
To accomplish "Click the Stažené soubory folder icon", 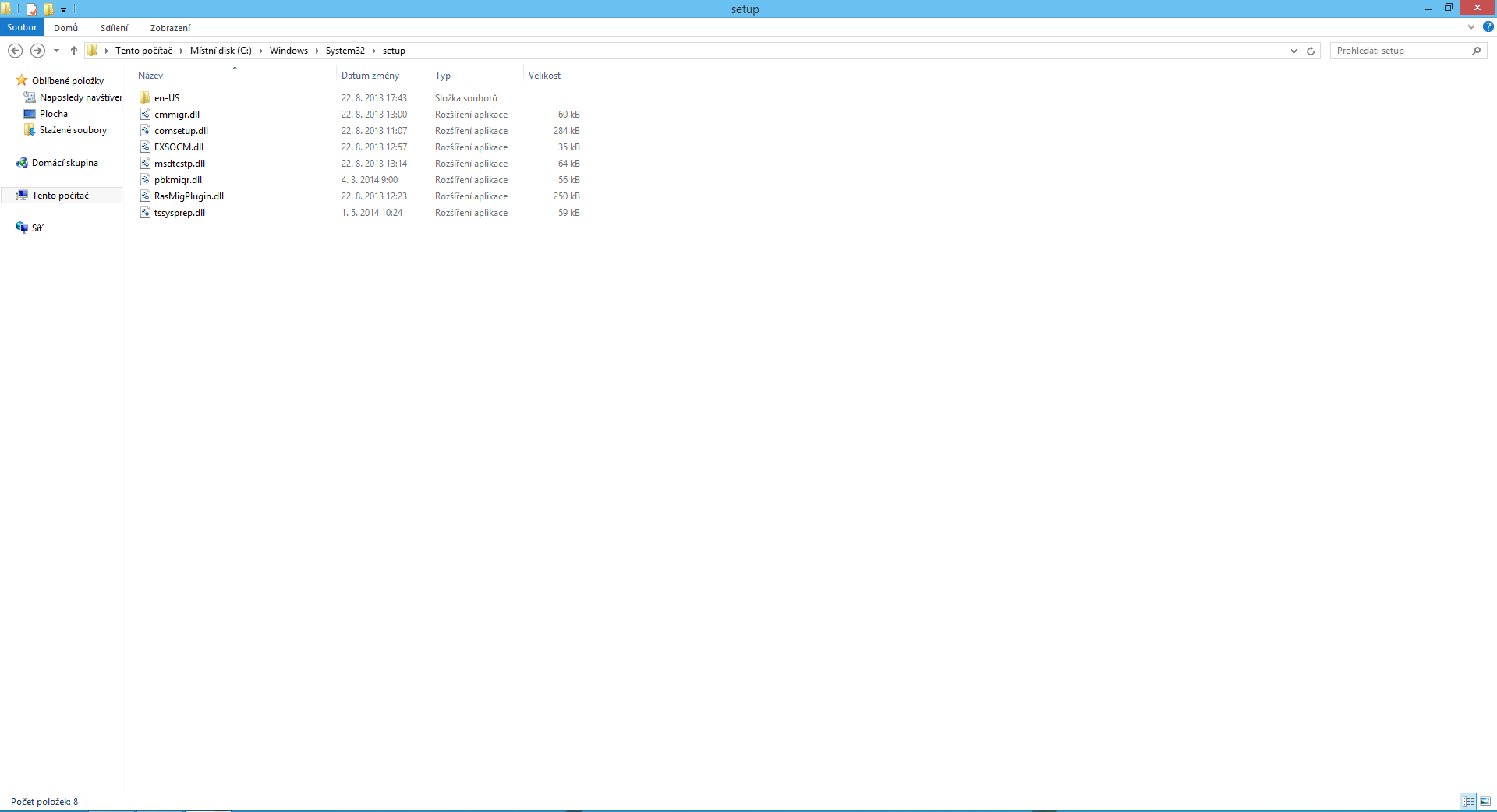I will click(x=30, y=129).
